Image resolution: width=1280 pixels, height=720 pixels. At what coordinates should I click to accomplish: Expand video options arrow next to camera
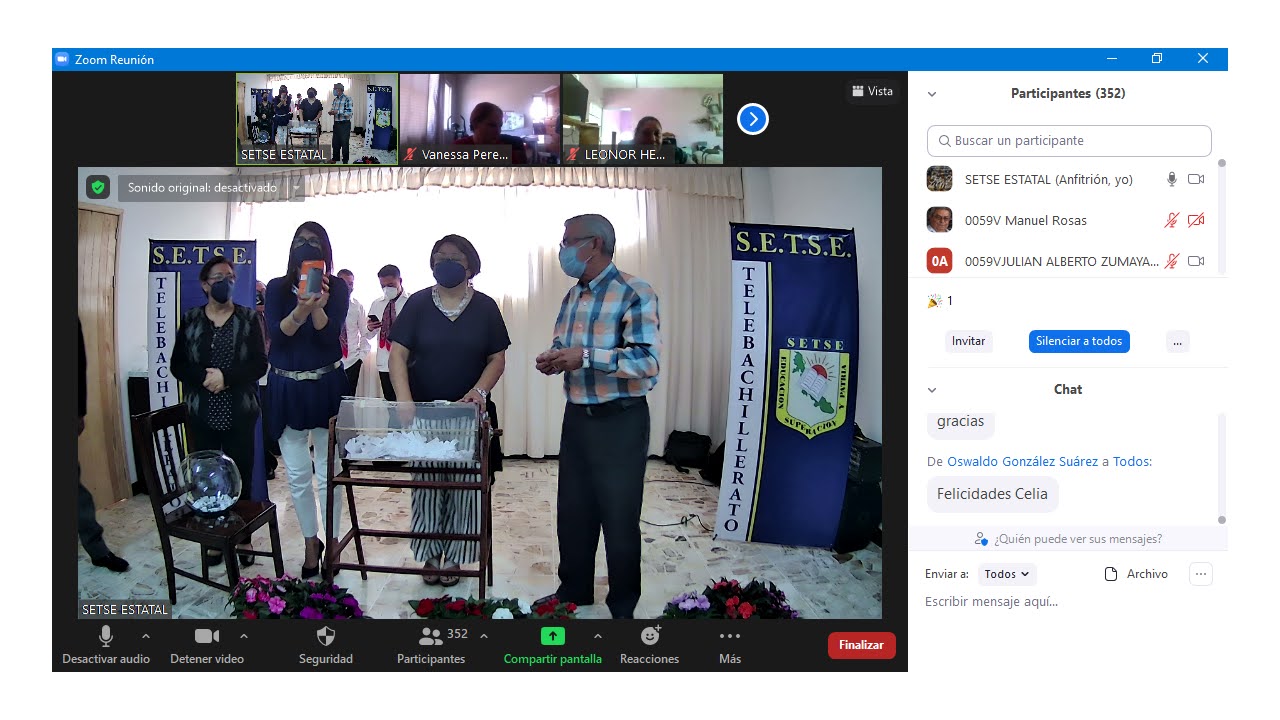pos(244,636)
